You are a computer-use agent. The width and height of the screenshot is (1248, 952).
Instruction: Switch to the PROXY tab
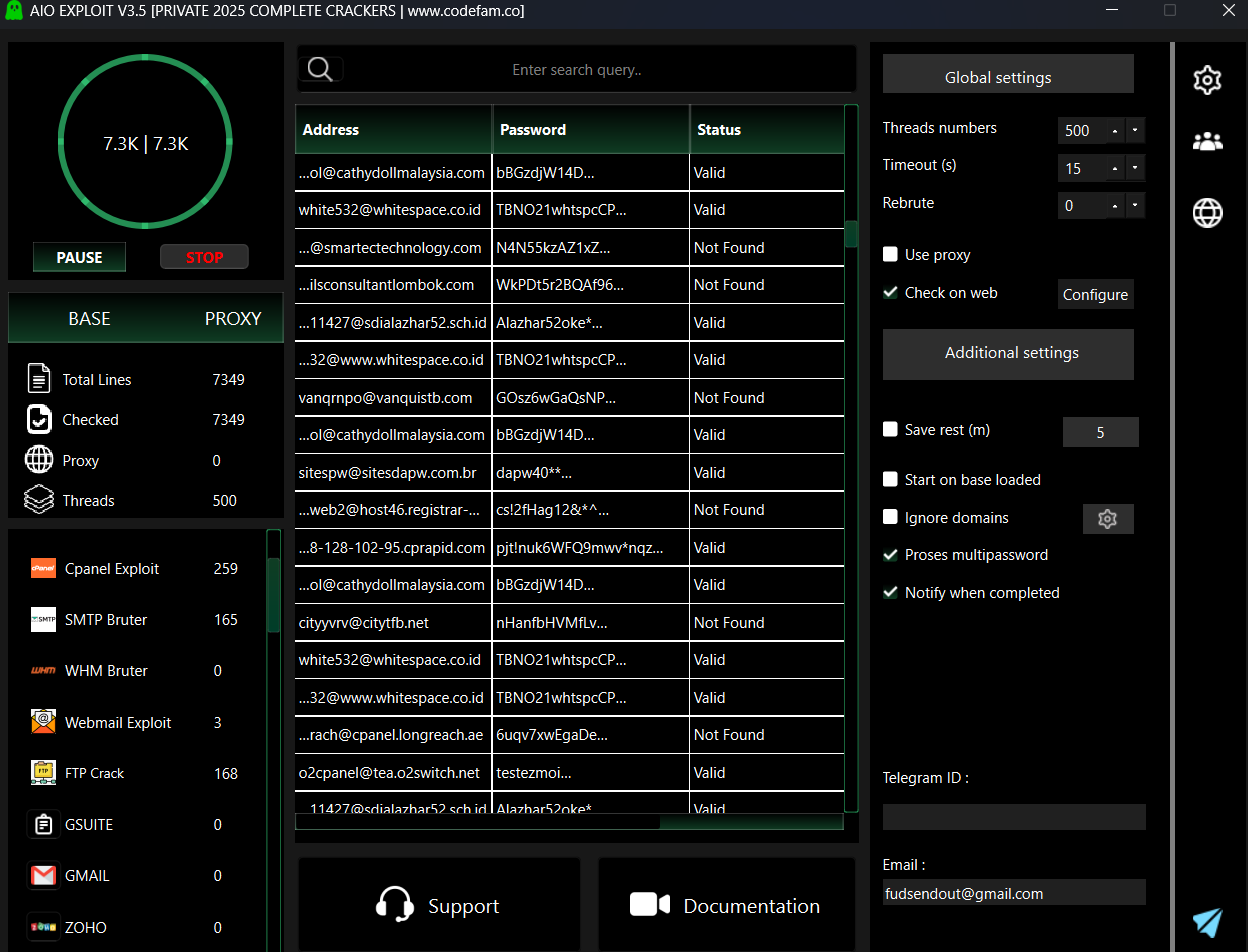point(233,318)
